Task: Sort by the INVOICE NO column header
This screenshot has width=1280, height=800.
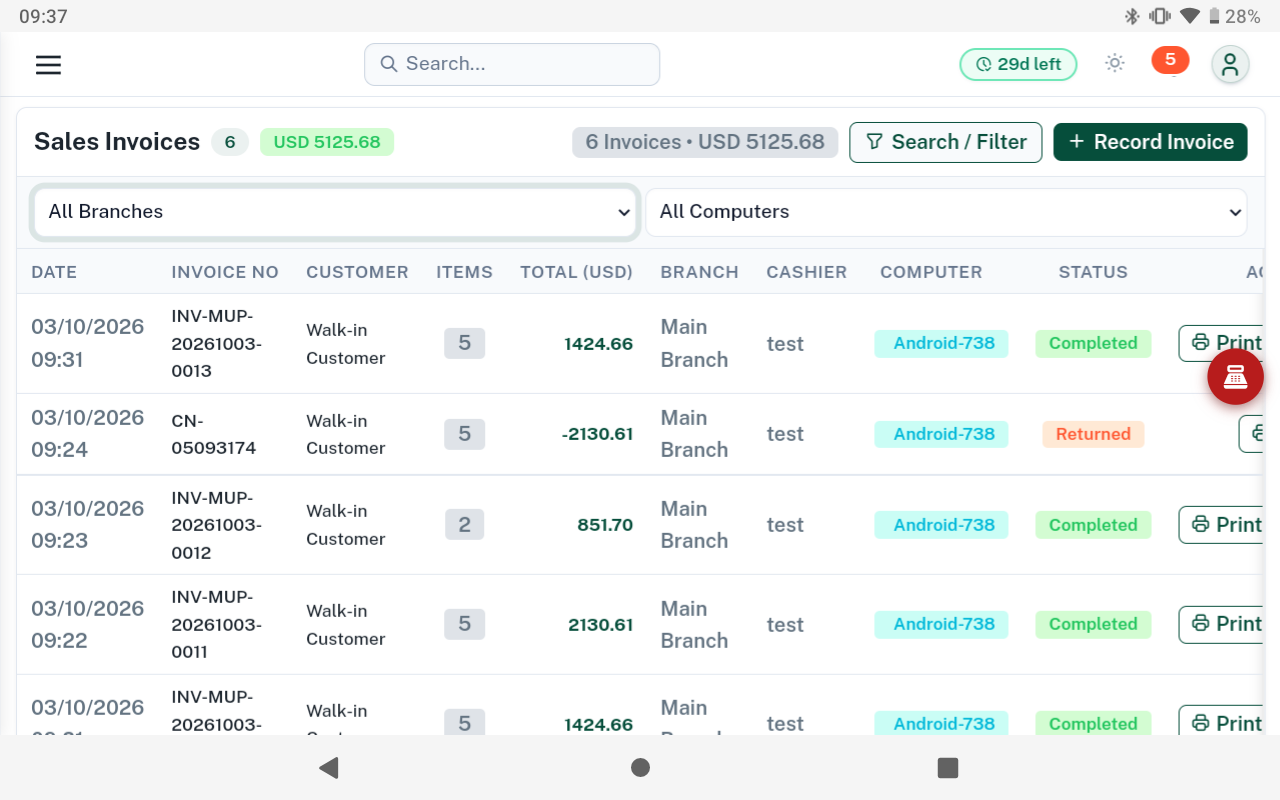Action: click(225, 272)
